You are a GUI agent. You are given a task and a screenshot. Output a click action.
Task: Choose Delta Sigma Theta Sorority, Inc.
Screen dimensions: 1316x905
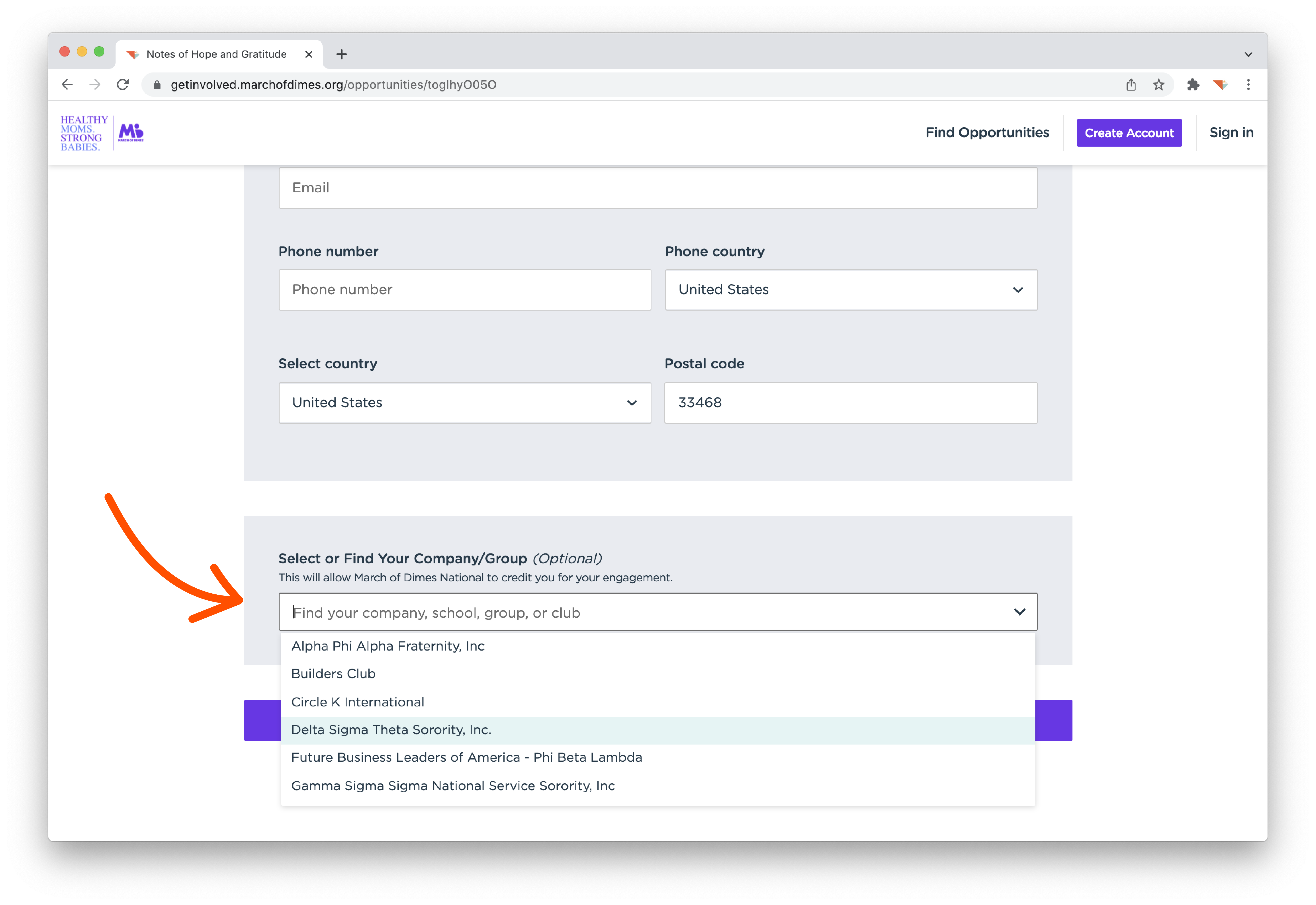(x=391, y=730)
